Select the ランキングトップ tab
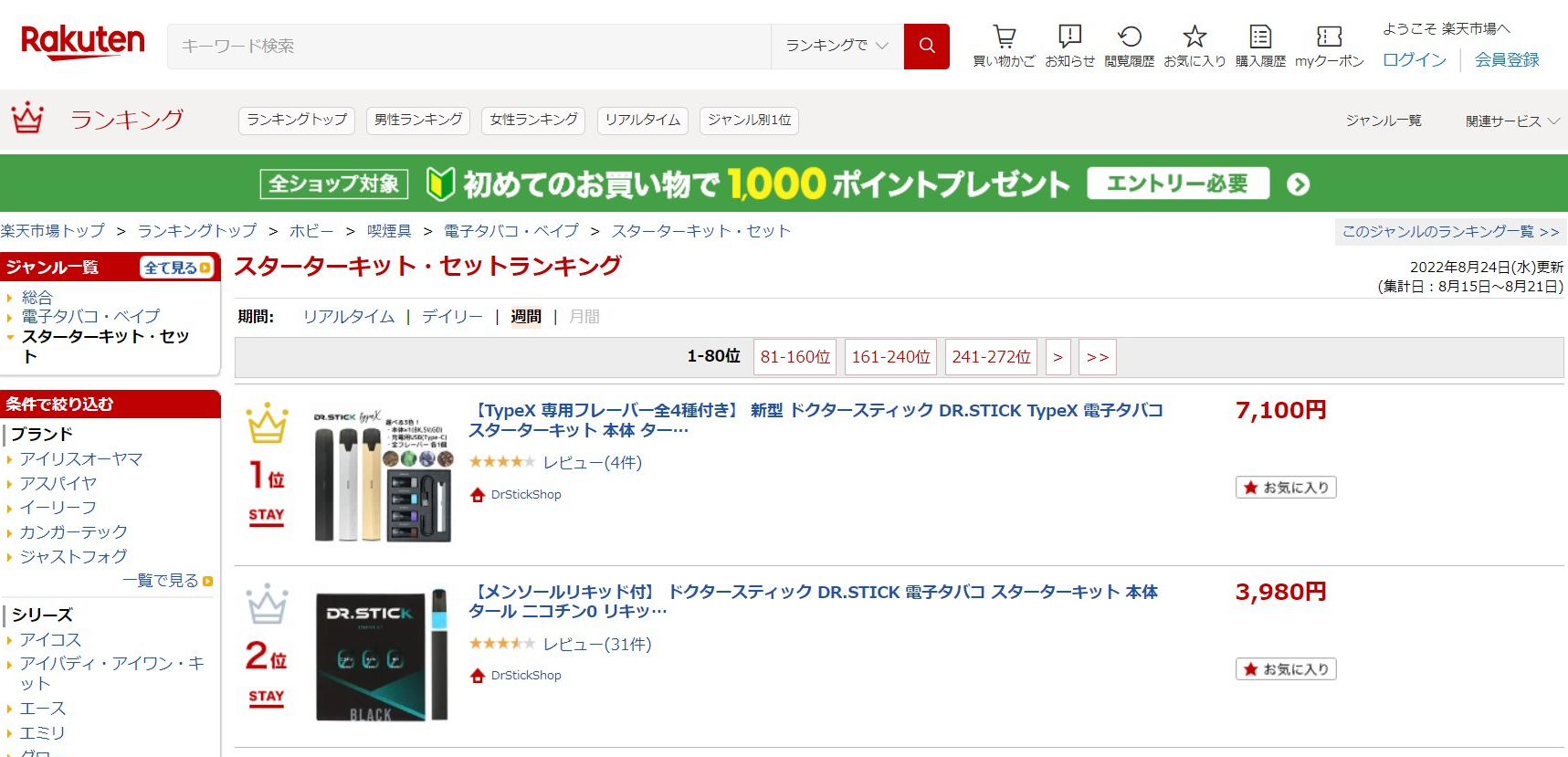 [297, 121]
